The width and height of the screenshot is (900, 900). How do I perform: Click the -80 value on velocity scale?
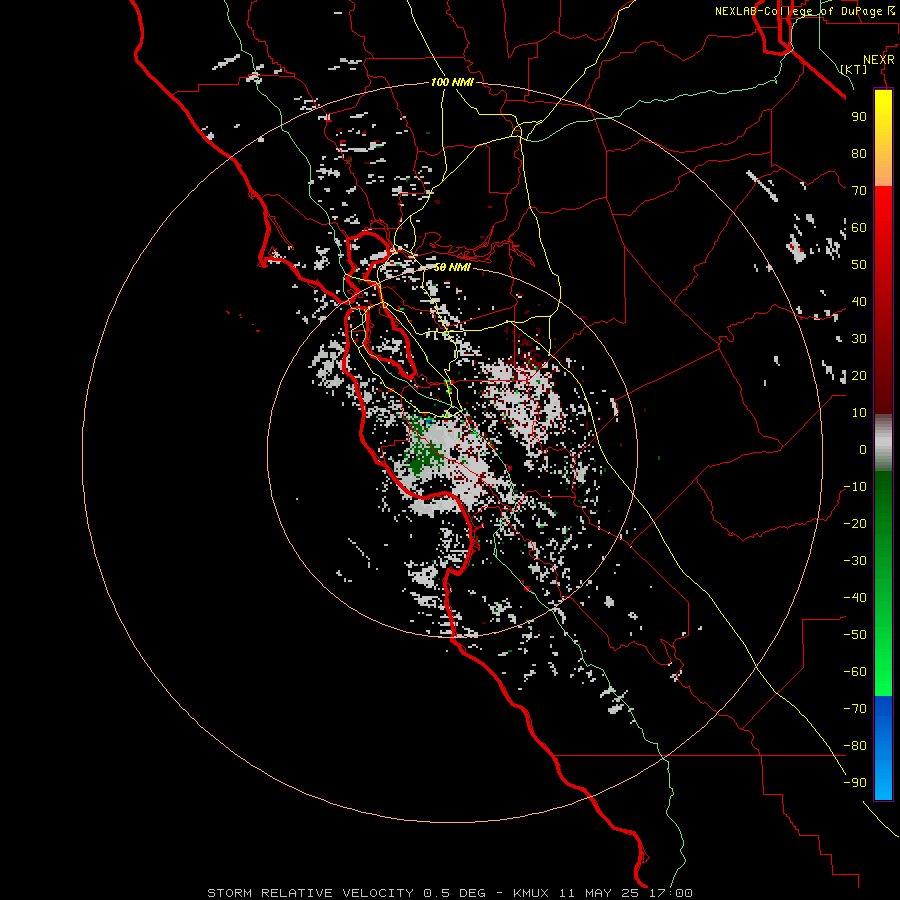855,746
